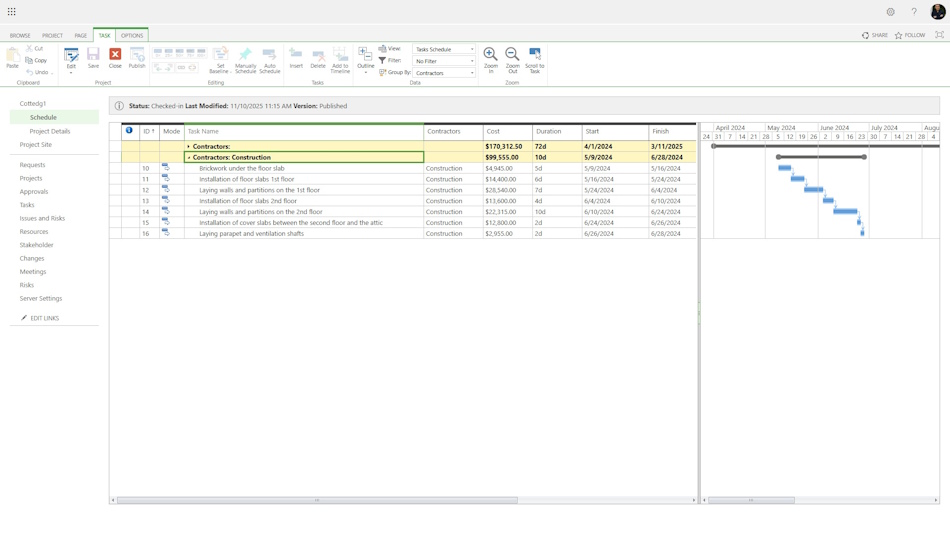The width and height of the screenshot is (950, 534).
Task: Switch to the PAGE tab
Action: tap(81, 36)
